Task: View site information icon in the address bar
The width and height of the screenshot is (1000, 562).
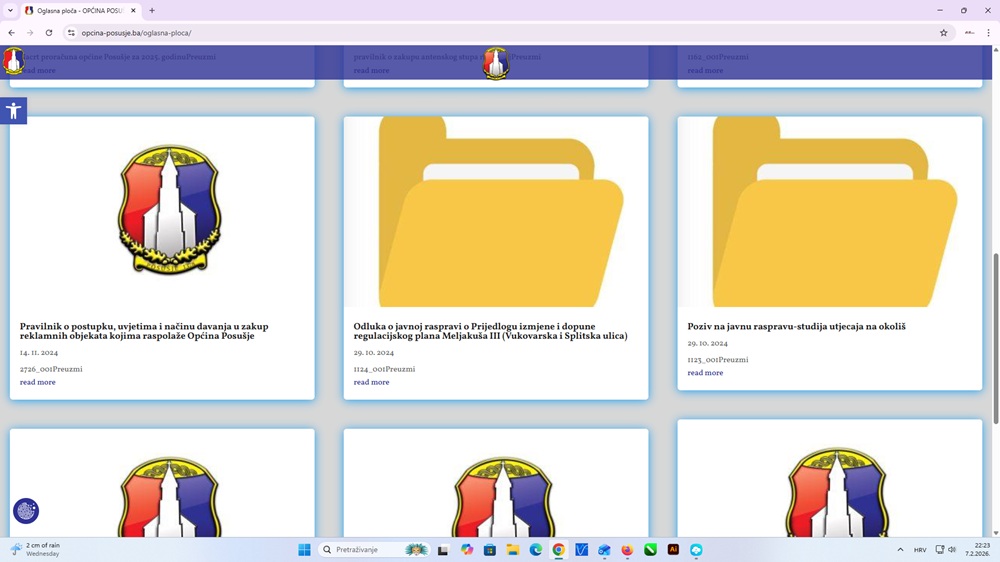Action: 71,33
